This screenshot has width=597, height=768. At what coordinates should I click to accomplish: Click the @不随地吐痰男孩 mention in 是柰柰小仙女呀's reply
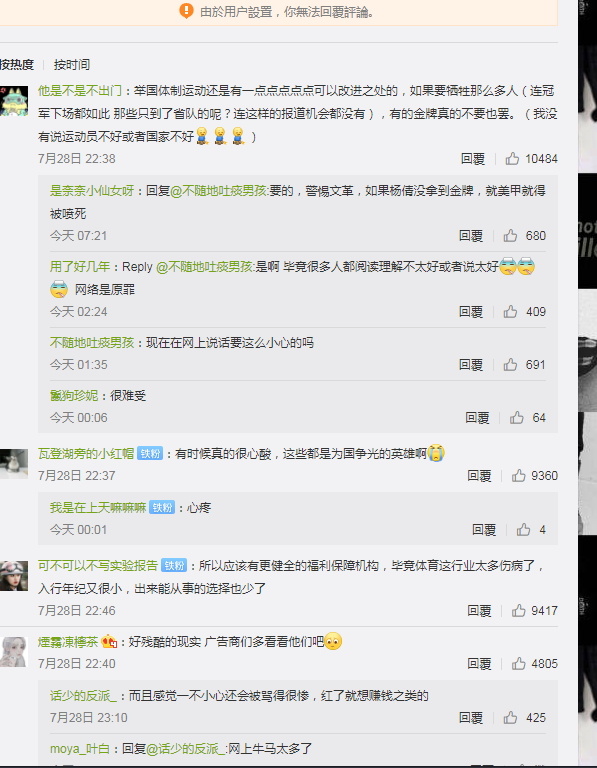click(219, 191)
